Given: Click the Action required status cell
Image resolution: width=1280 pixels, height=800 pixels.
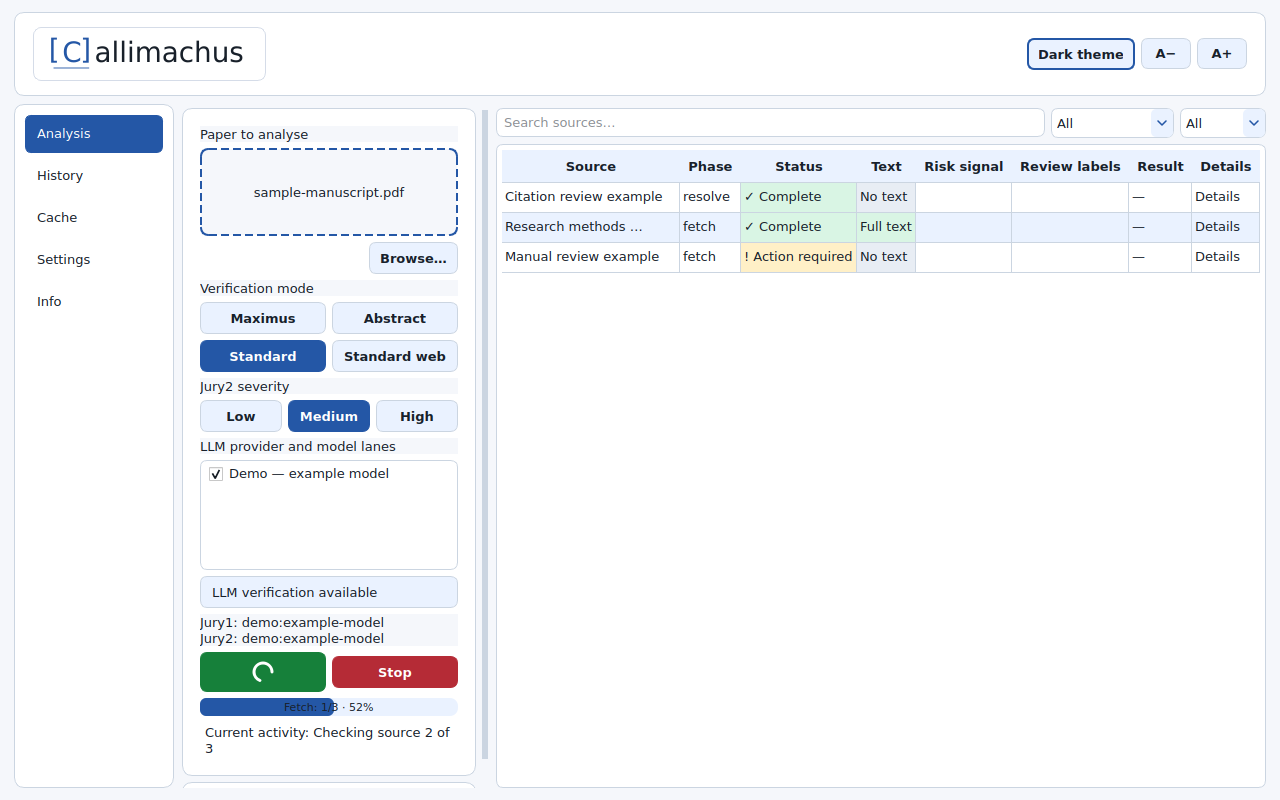Looking at the screenshot, I should pyautogui.click(x=799, y=257).
